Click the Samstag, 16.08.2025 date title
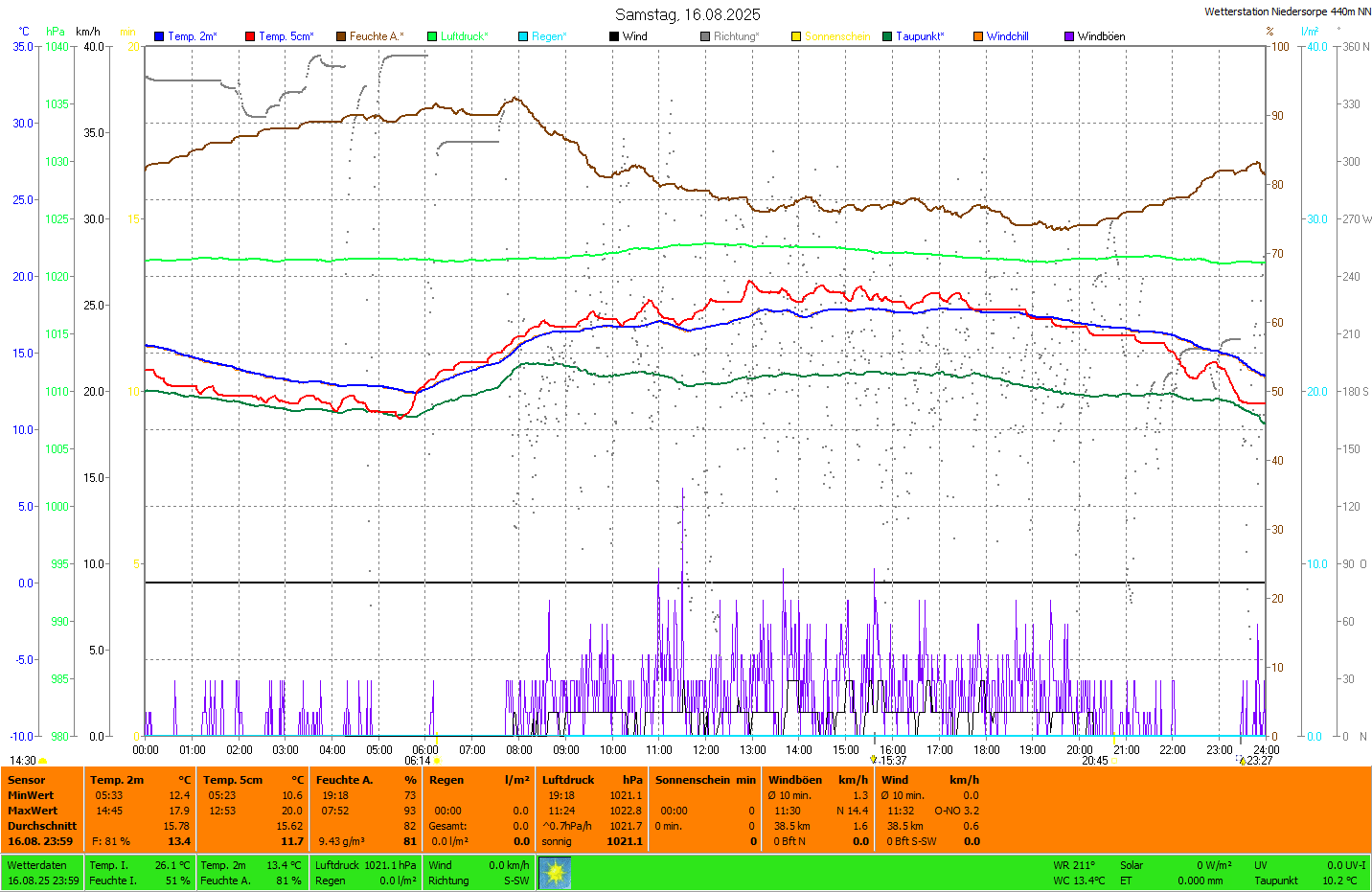Image resolution: width=1372 pixels, height=892 pixels. click(687, 14)
